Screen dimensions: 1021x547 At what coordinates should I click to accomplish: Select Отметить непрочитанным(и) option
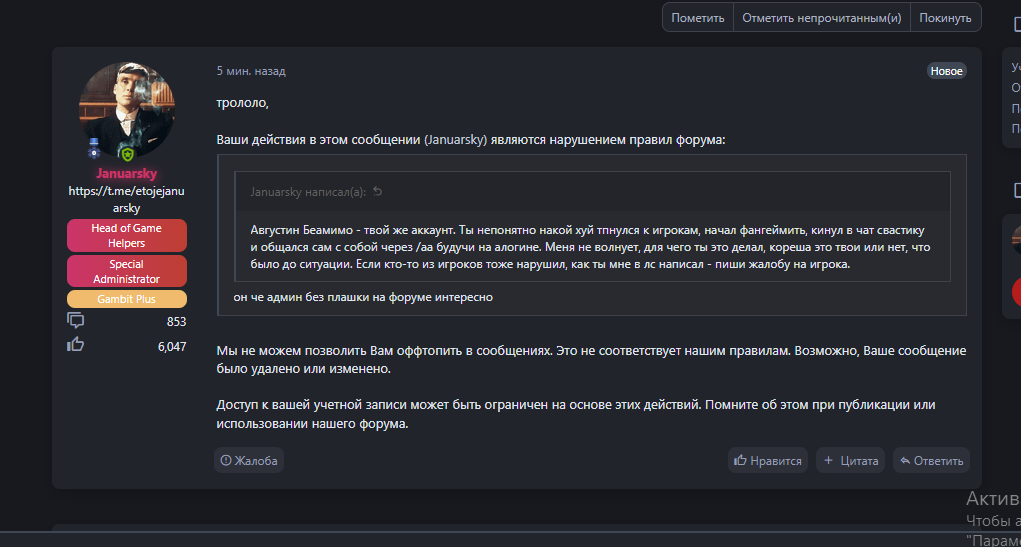click(821, 18)
